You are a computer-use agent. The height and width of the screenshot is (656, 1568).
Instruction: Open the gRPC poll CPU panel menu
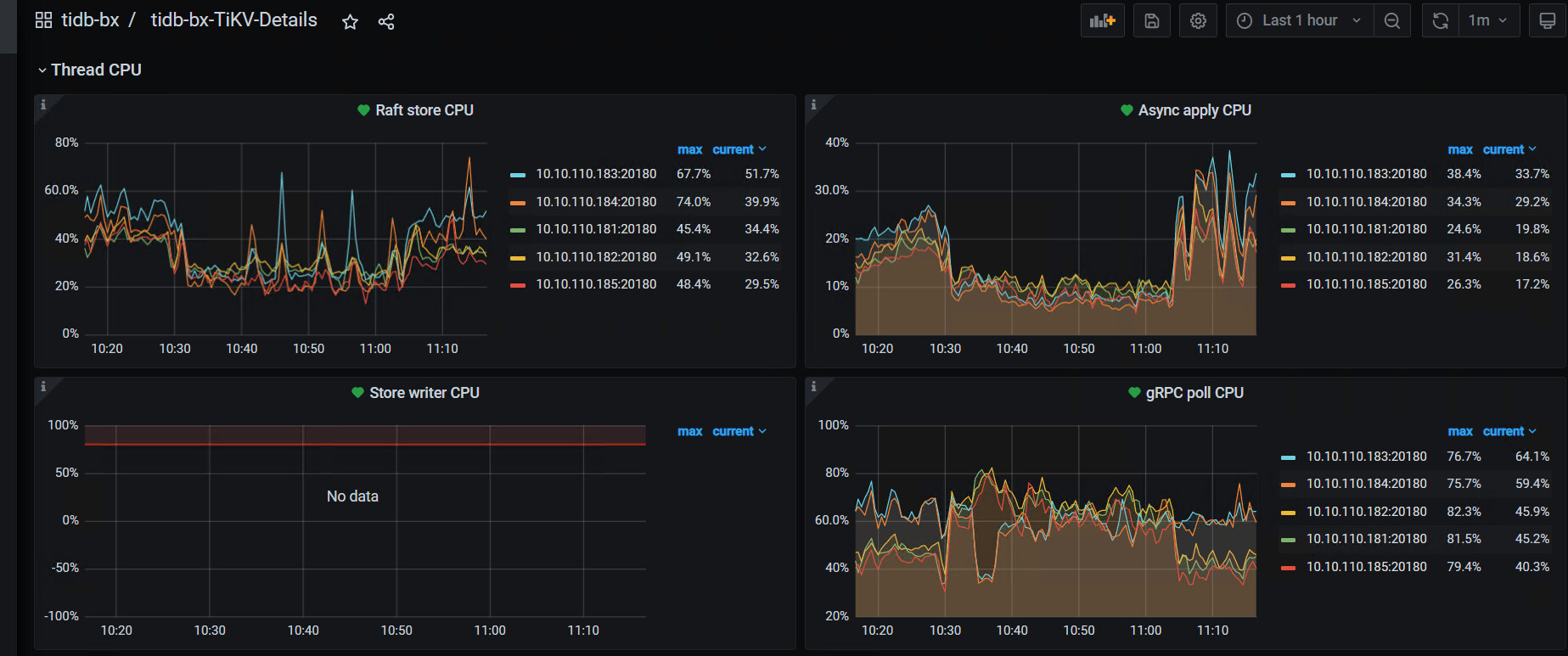[1194, 393]
